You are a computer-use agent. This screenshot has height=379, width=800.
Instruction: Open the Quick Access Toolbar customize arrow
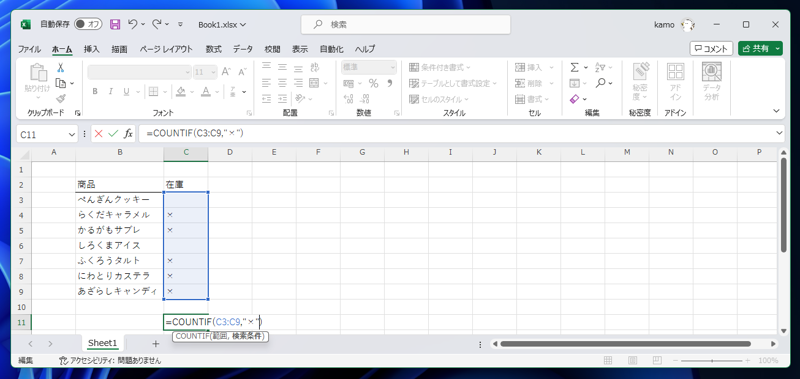click(180, 24)
